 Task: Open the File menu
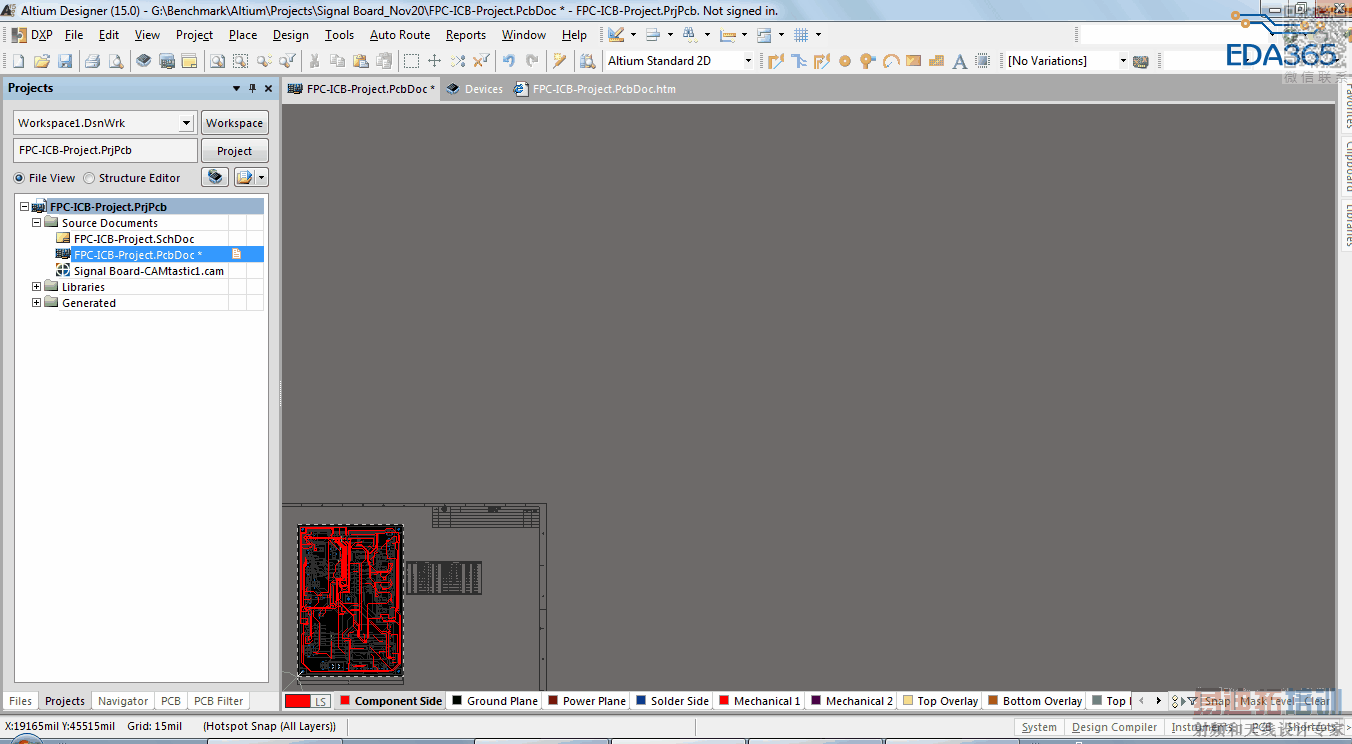tap(74, 35)
